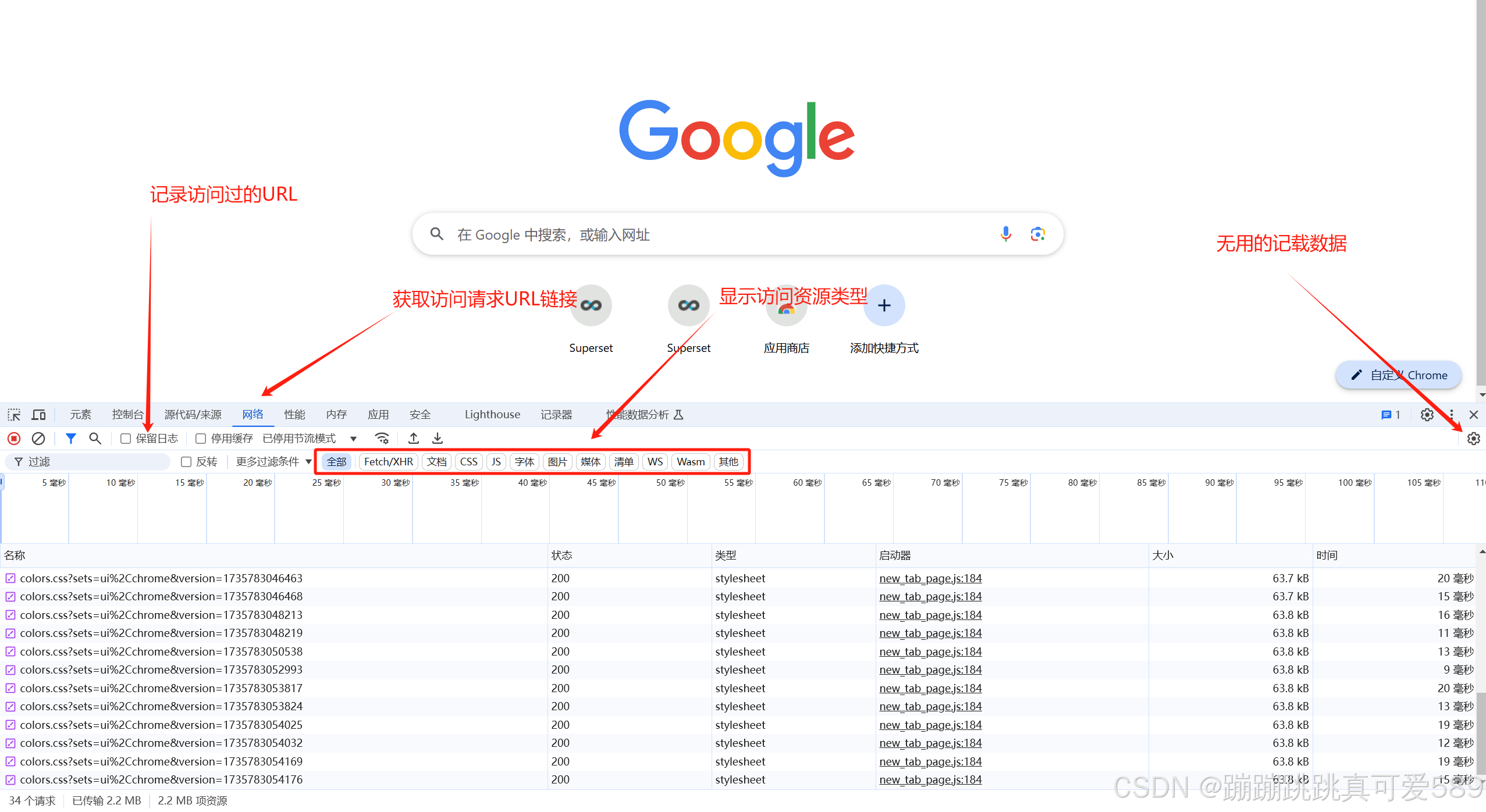
Task: Click the 过滤 filter input field
Action: 88,462
